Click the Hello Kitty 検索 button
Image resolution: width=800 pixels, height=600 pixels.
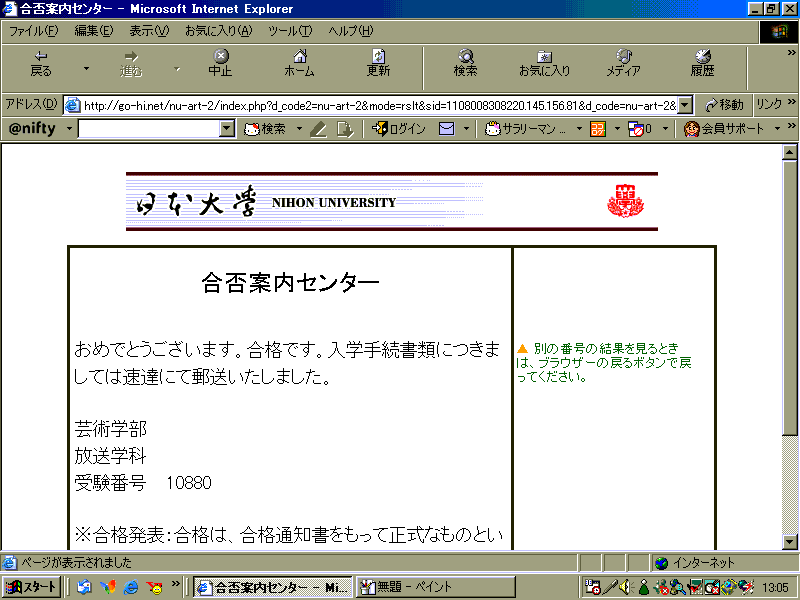265,129
